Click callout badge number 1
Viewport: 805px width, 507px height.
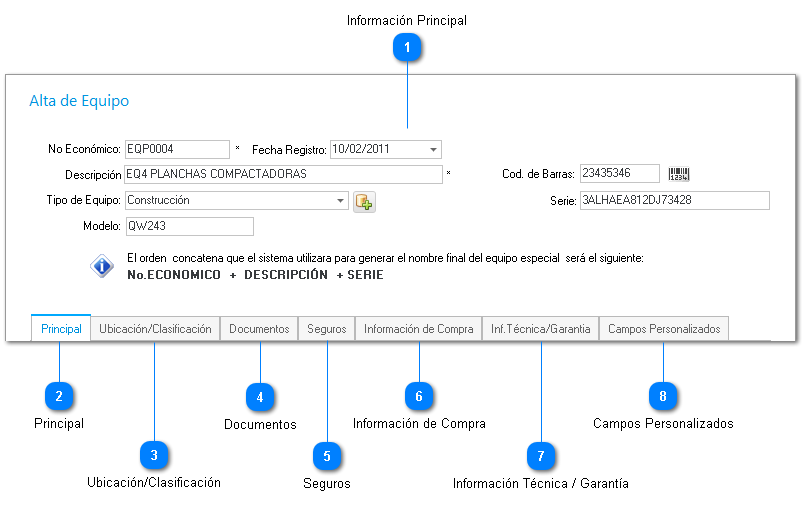[407, 47]
